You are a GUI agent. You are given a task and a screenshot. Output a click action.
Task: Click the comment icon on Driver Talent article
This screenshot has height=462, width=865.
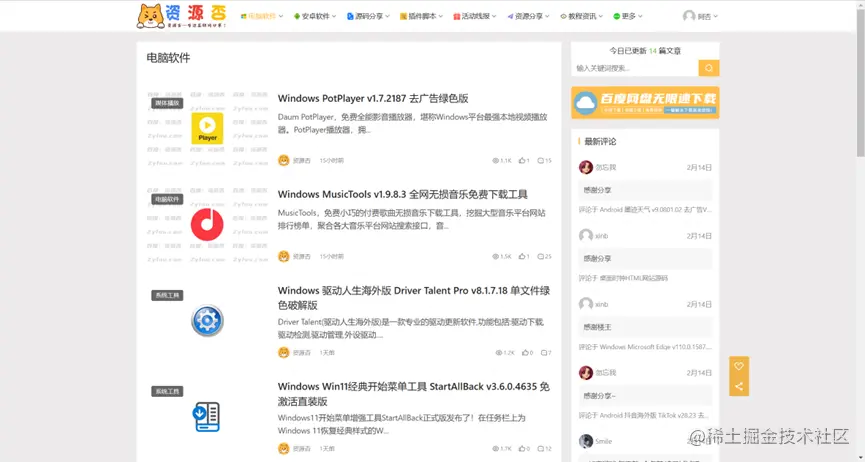[x=544, y=353]
